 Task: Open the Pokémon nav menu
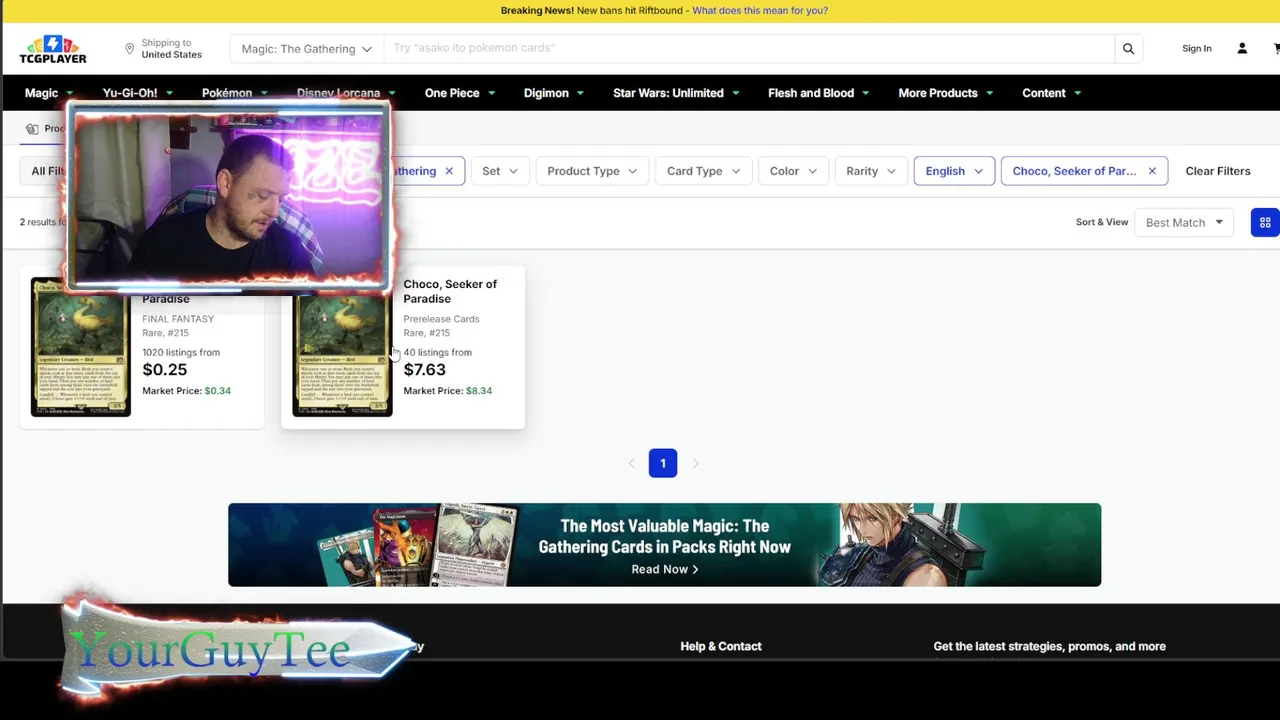pos(234,93)
